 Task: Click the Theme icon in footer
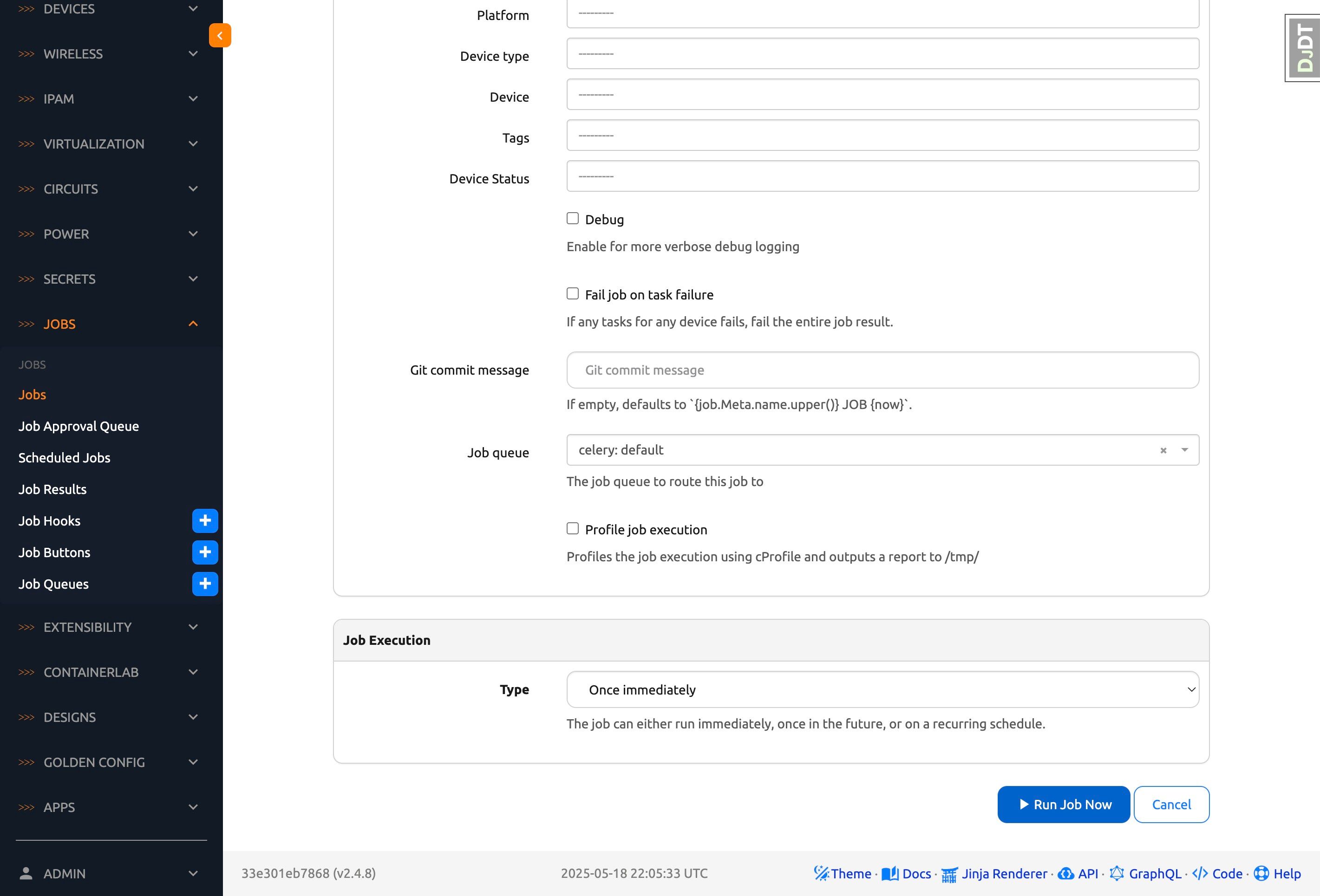(821, 873)
